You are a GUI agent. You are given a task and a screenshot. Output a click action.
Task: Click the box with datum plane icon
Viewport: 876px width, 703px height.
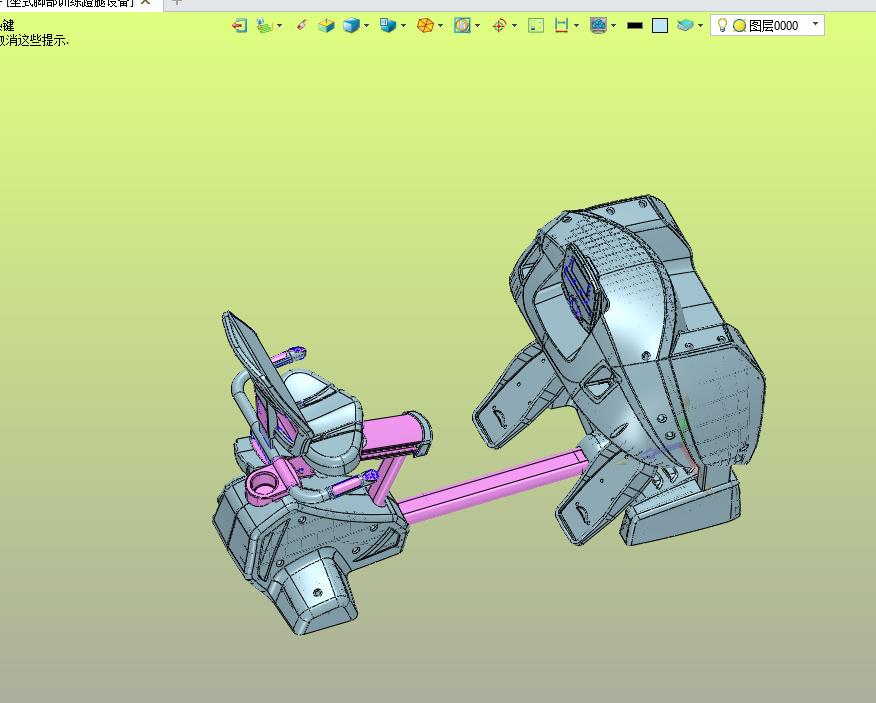326,25
